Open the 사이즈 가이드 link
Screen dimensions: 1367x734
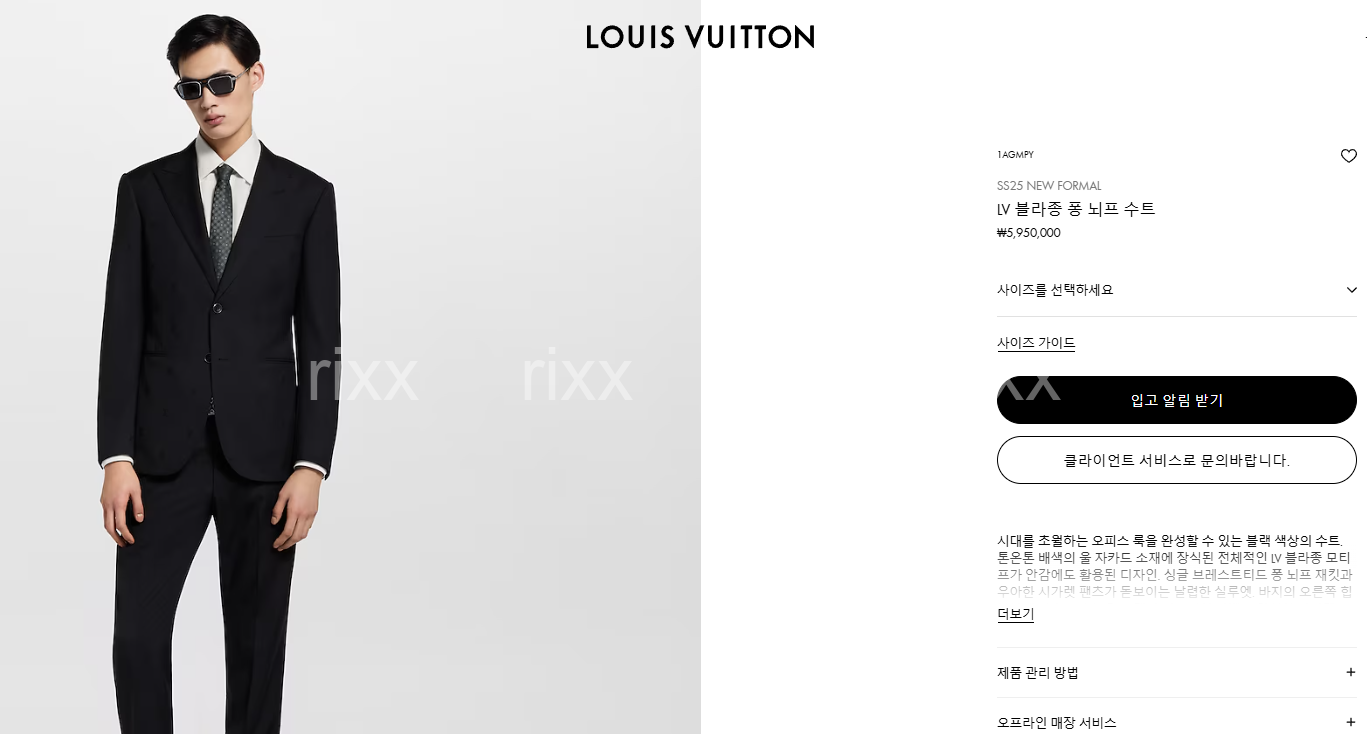point(1036,343)
